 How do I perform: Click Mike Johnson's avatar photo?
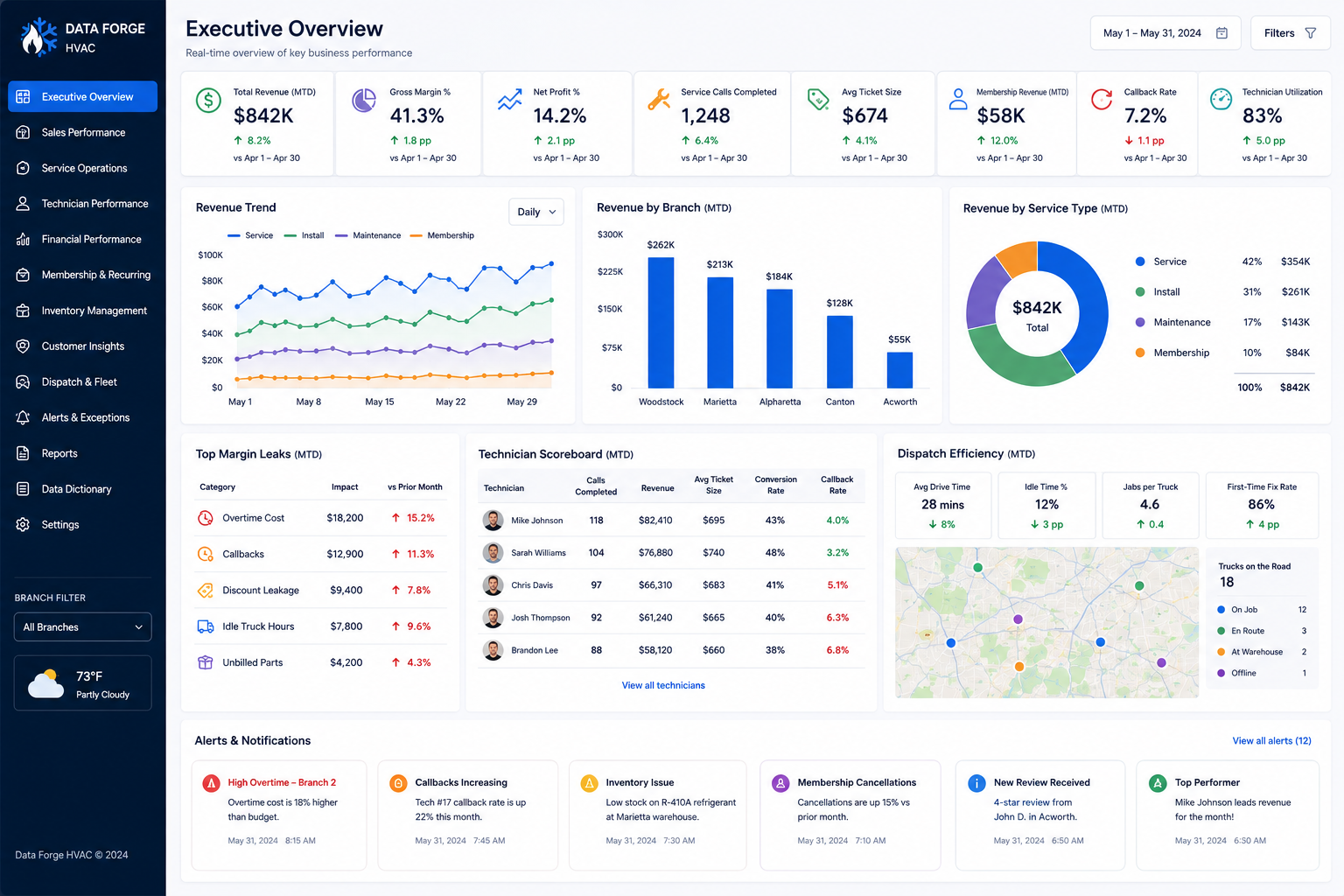click(493, 521)
